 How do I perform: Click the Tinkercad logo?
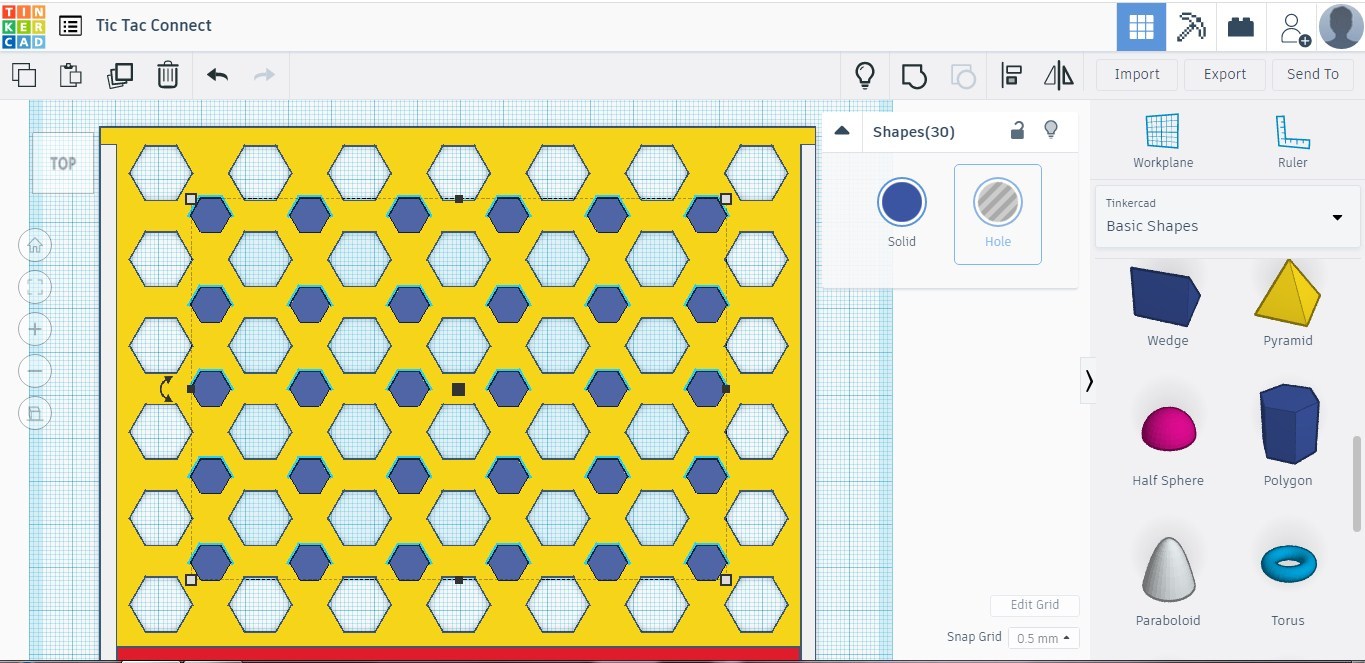click(x=24, y=26)
